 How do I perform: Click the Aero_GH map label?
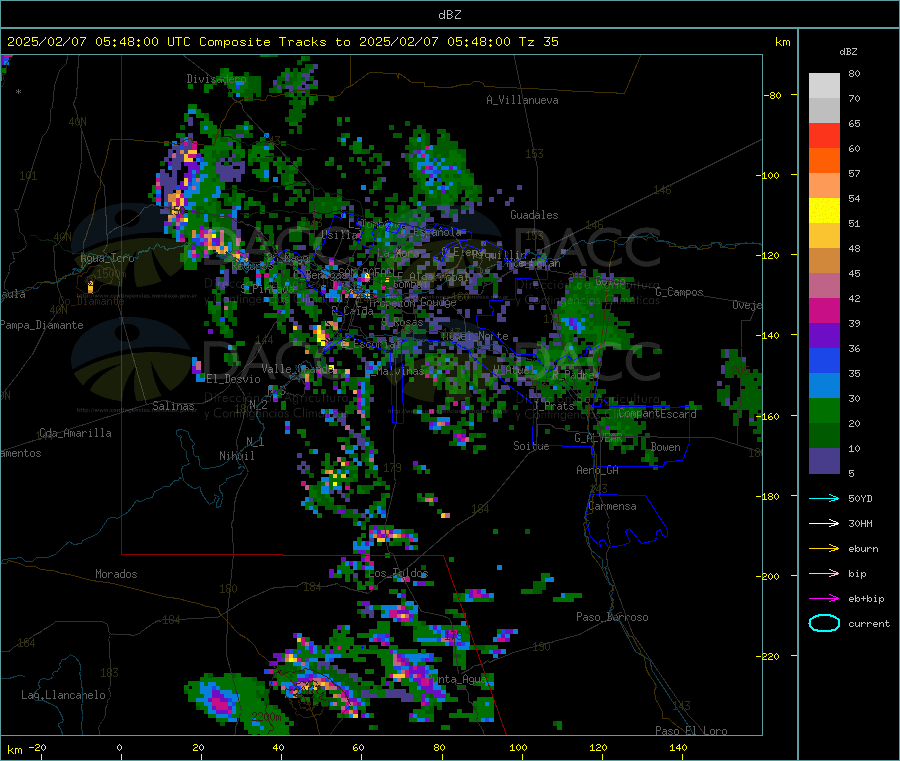(x=598, y=470)
